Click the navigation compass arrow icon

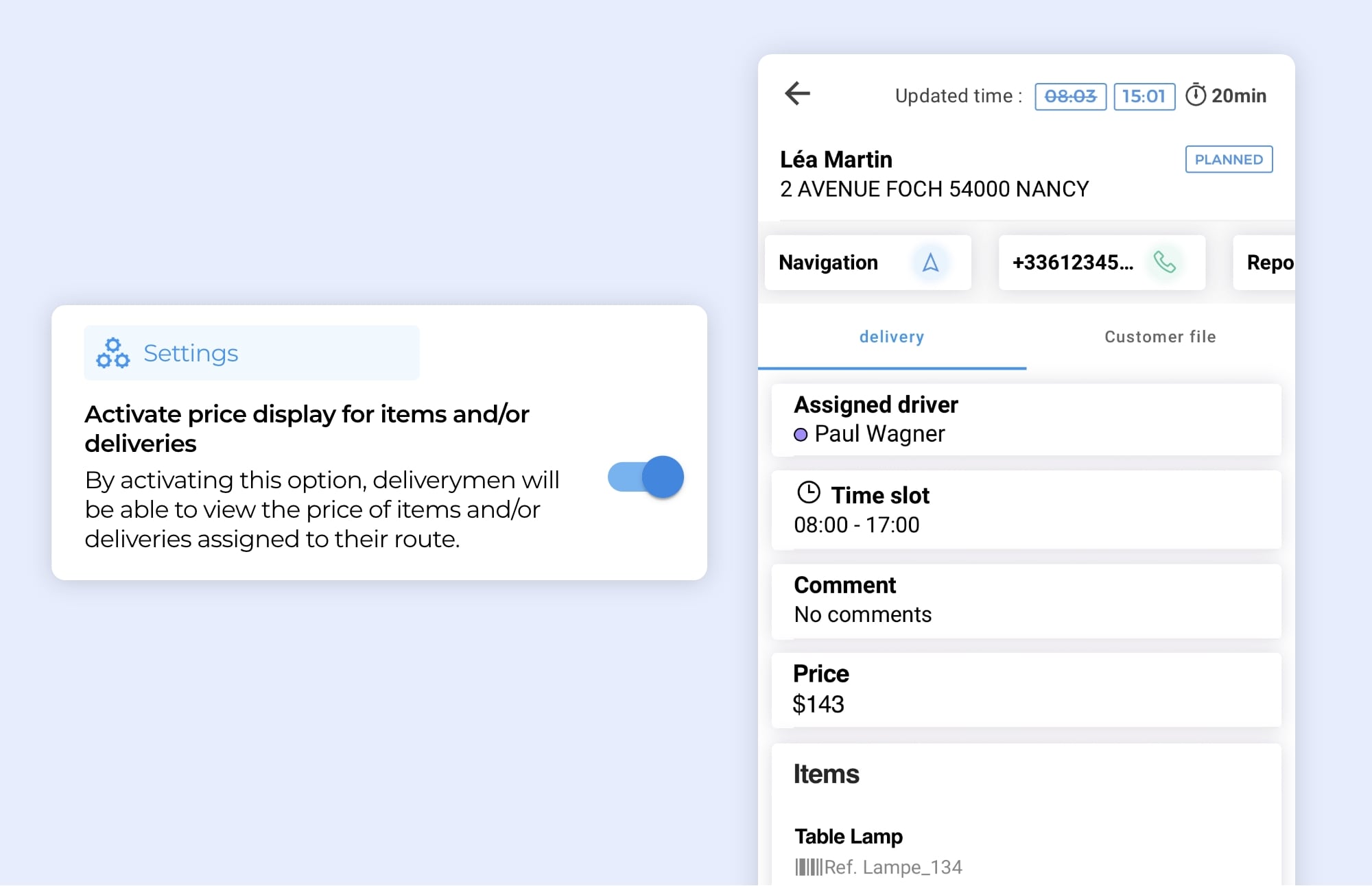click(930, 263)
